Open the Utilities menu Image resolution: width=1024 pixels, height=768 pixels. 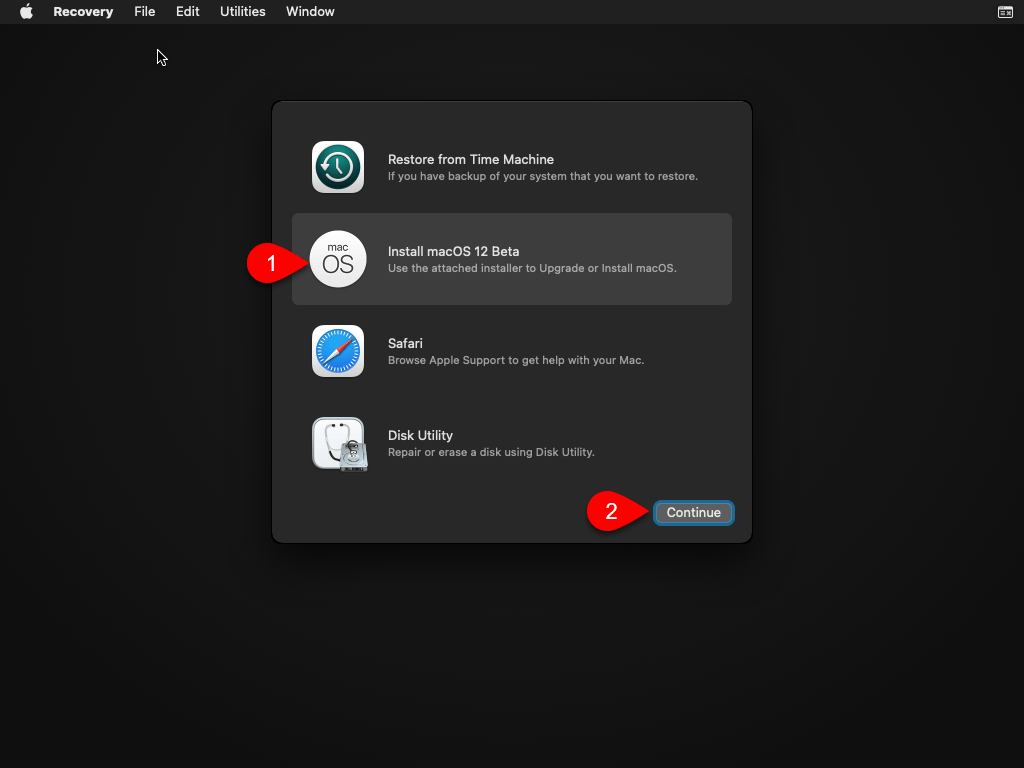(x=242, y=12)
